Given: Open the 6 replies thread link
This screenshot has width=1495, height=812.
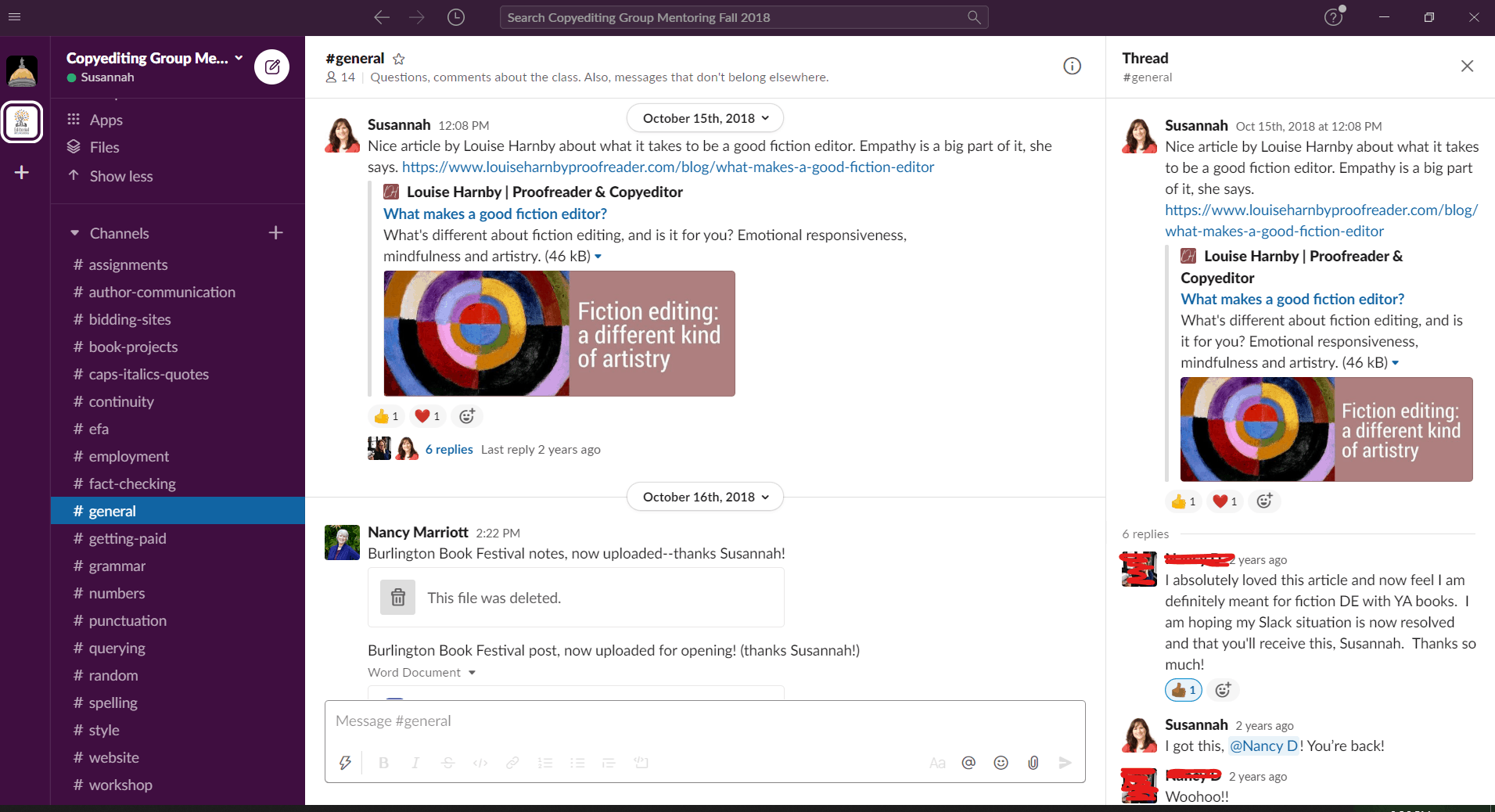Looking at the screenshot, I should click(449, 449).
